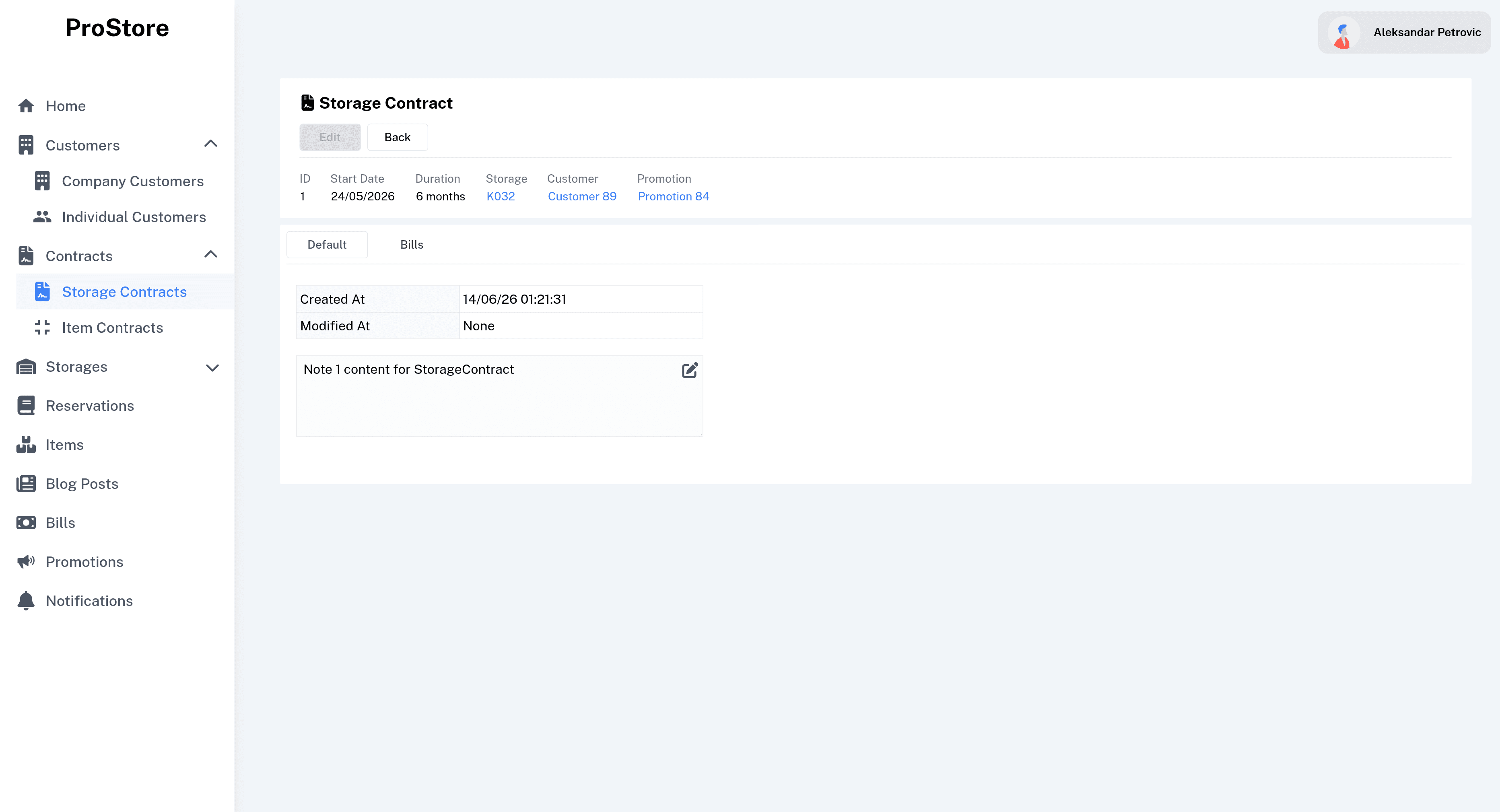Screen dimensions: 1500x812
Task: Open Individual Customers in sidebar
Action: click(x=125, y=217)
